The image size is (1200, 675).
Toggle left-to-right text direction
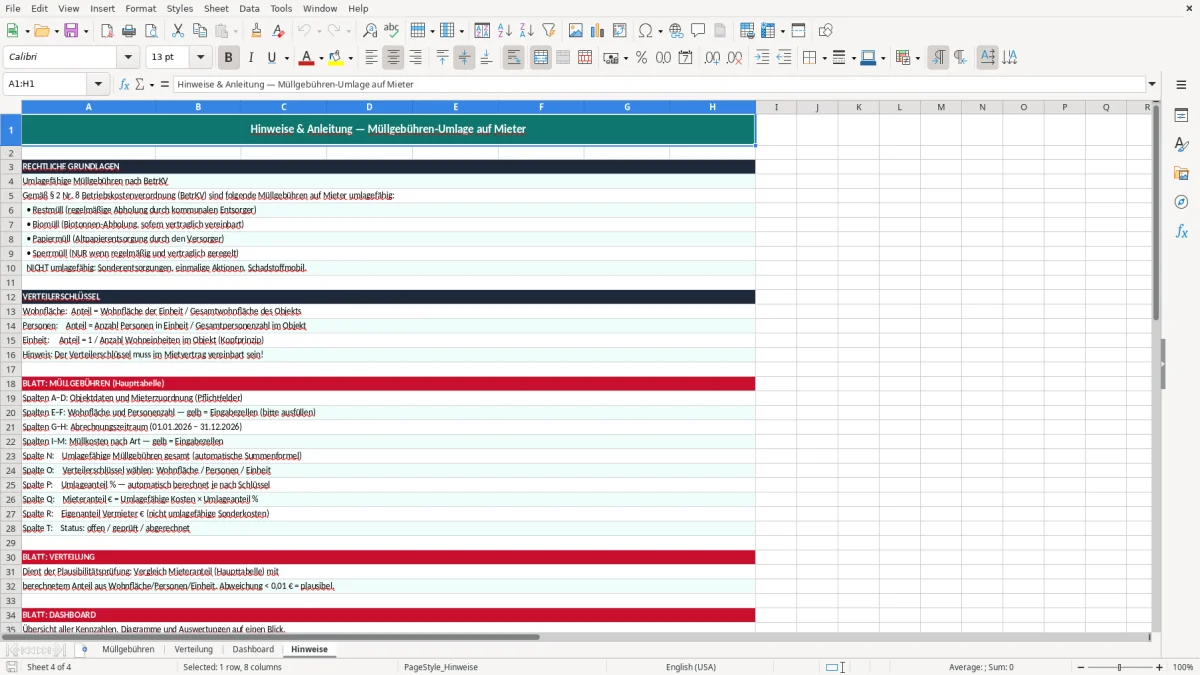[x=938, y=58]
